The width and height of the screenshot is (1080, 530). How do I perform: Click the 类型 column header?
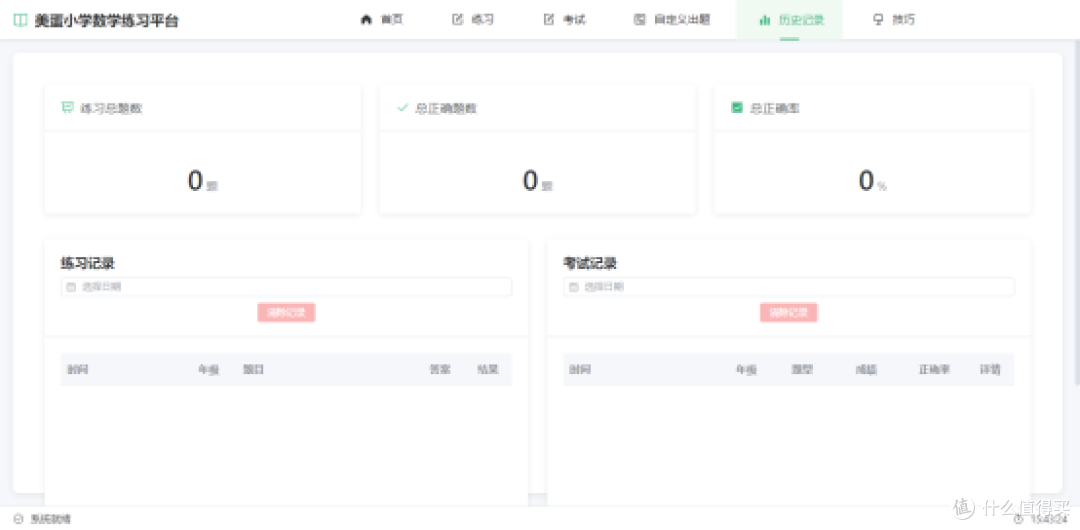pos(802,370)
